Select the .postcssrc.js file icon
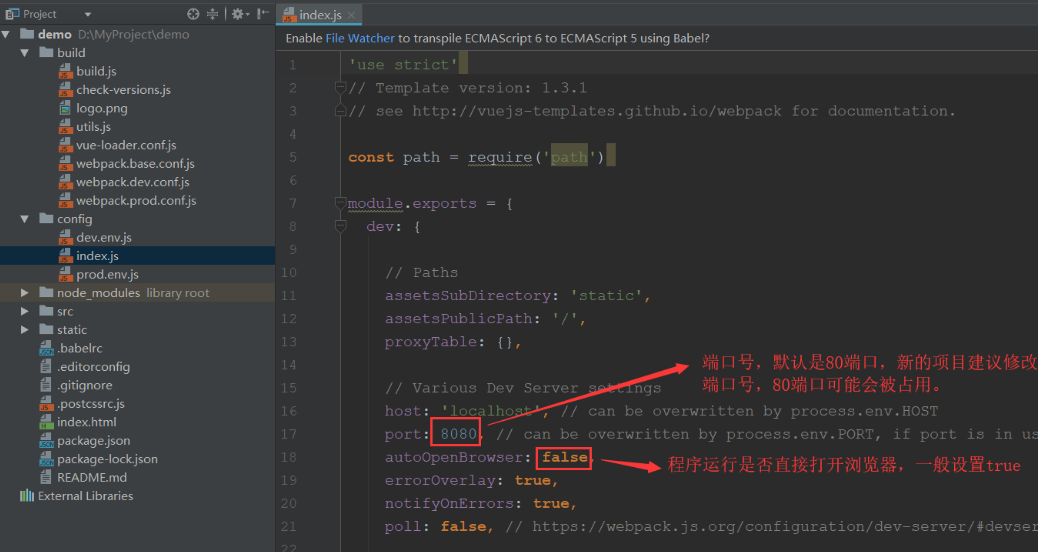Viewport: 1045px width, 552px height. (x=46, y=403)
